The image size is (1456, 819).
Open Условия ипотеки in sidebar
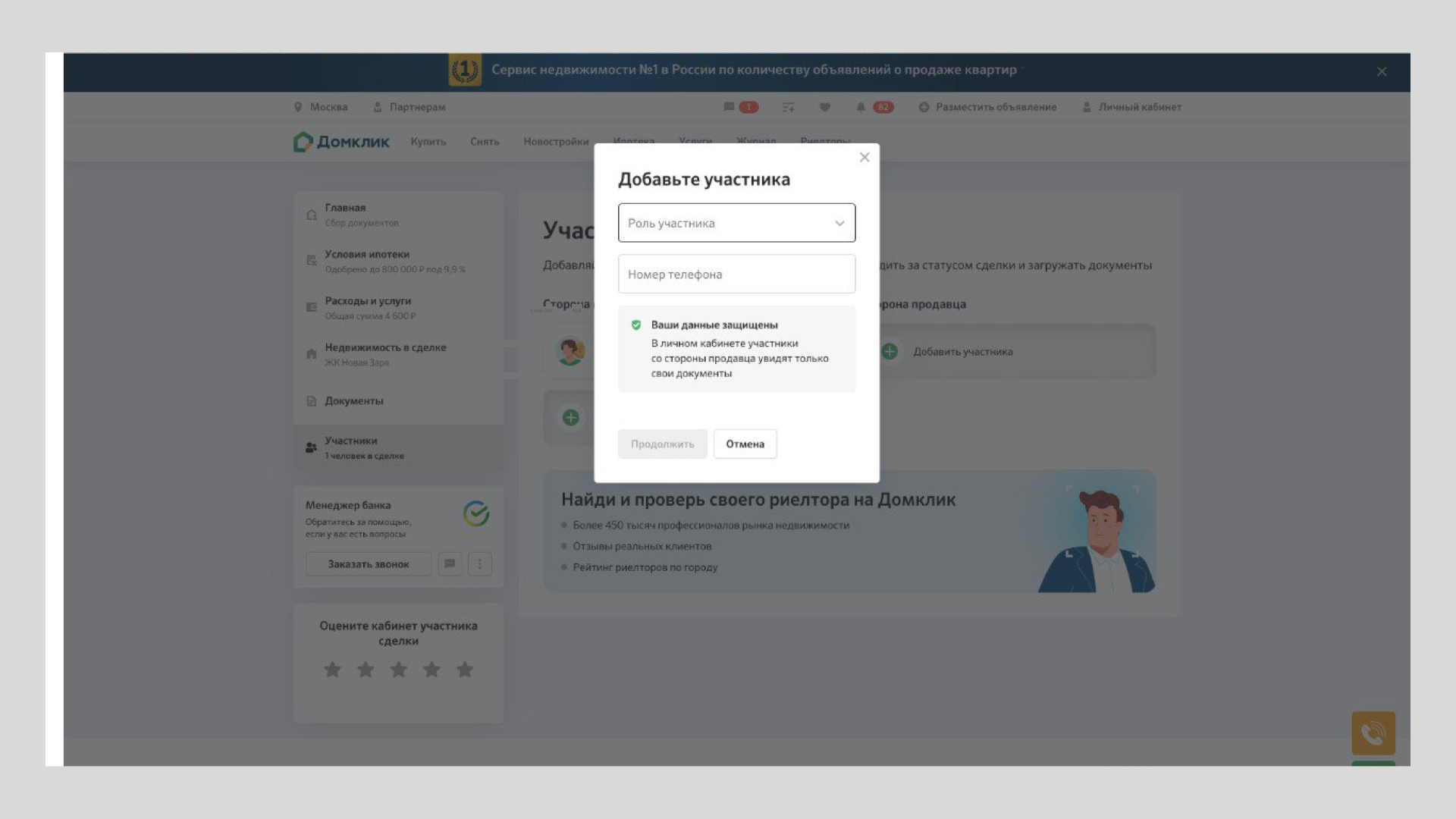(399, 261)
